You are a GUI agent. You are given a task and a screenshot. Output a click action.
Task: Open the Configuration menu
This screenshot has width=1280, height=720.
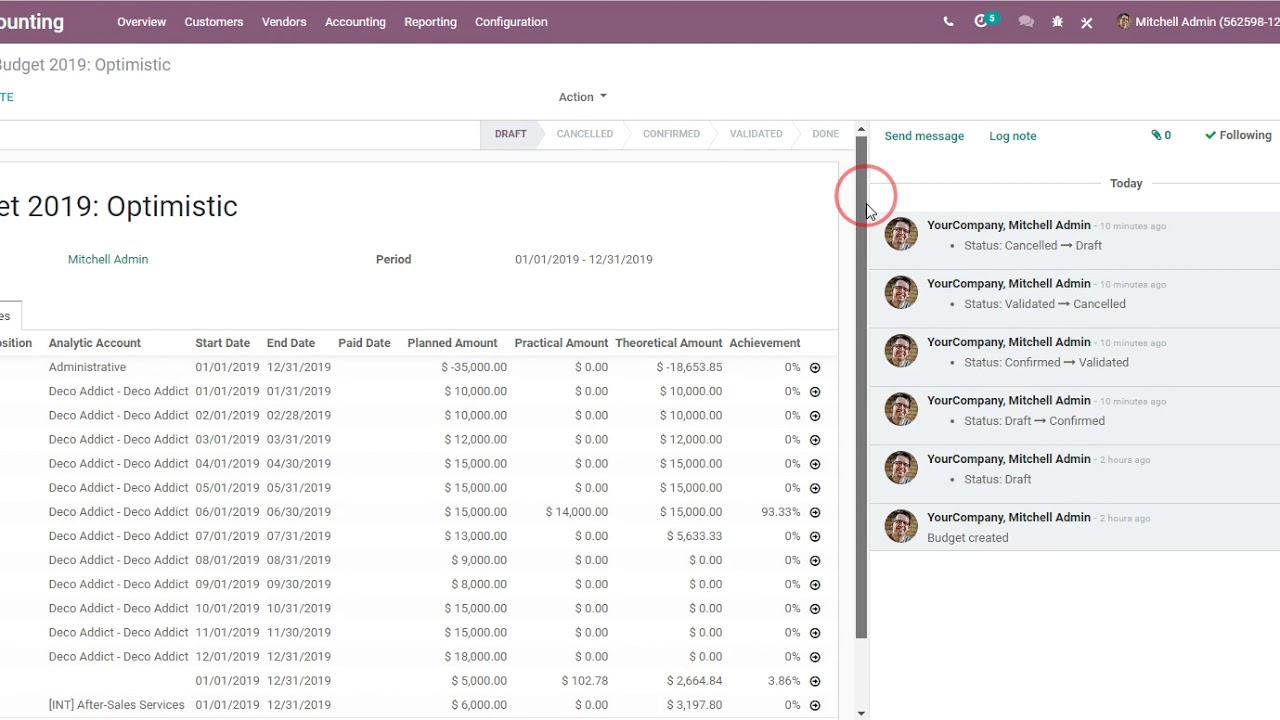(511, 21)
